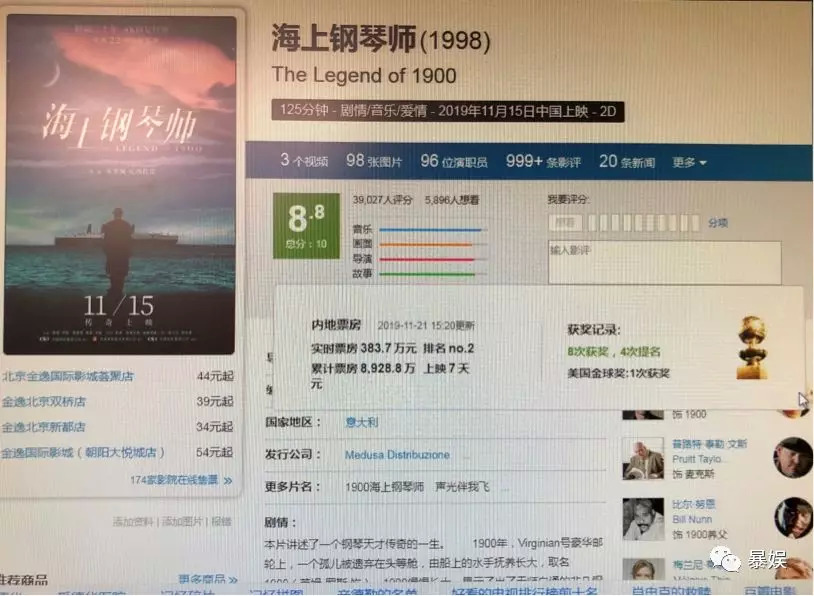The image size is (814, 596).
Task: Click the 意大利 country link
Action: click(x=361, y=422)
